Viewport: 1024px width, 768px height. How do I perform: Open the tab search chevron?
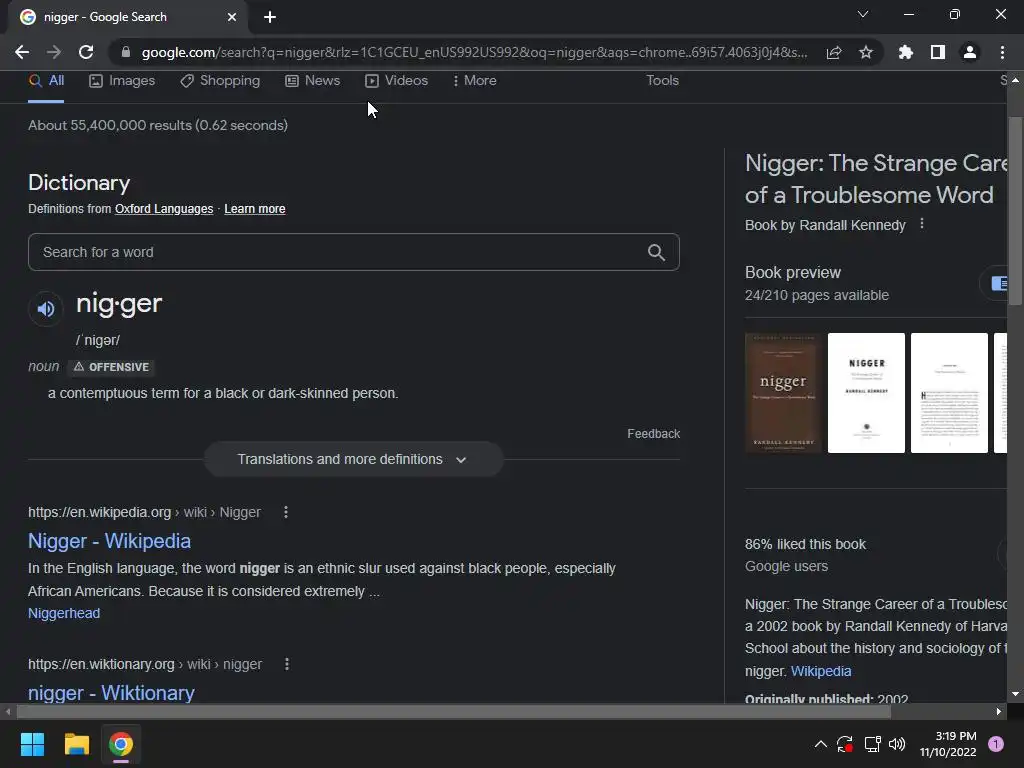tap(863, 14)
